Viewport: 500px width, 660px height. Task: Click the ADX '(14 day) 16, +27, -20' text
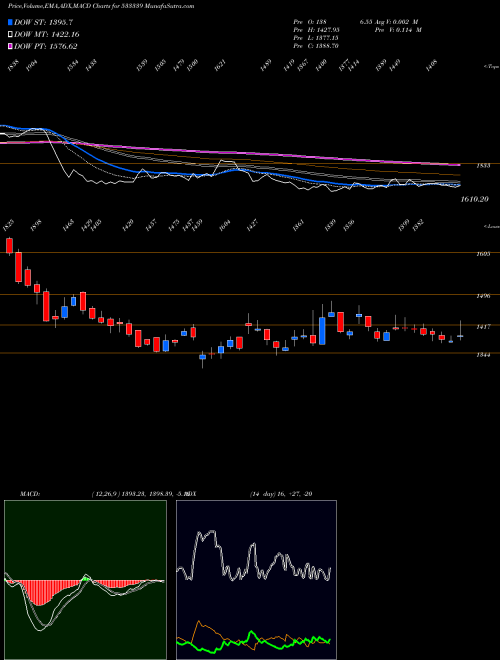point(281,494)
